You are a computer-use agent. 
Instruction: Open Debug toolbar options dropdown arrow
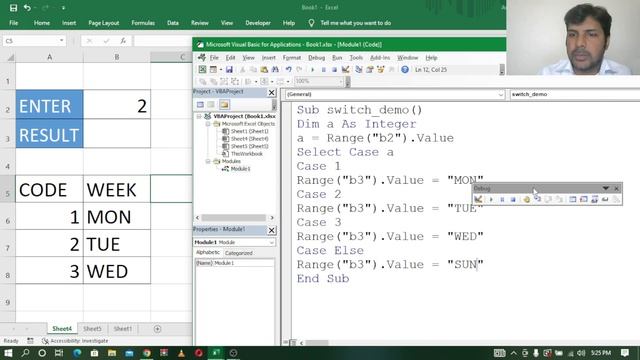(x=606, y=188)
